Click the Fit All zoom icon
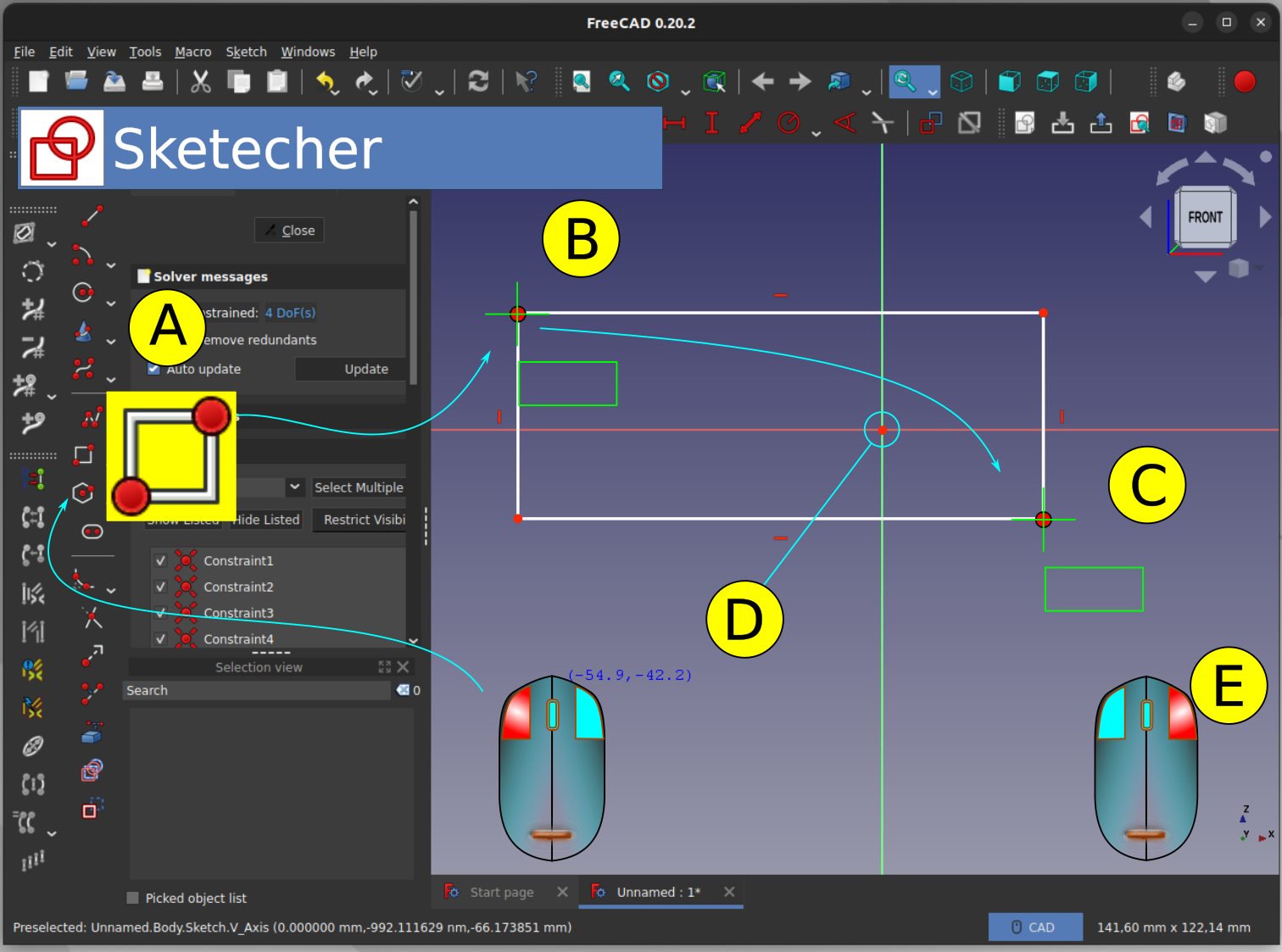1282x952 pixels. (x=582, y=81)
